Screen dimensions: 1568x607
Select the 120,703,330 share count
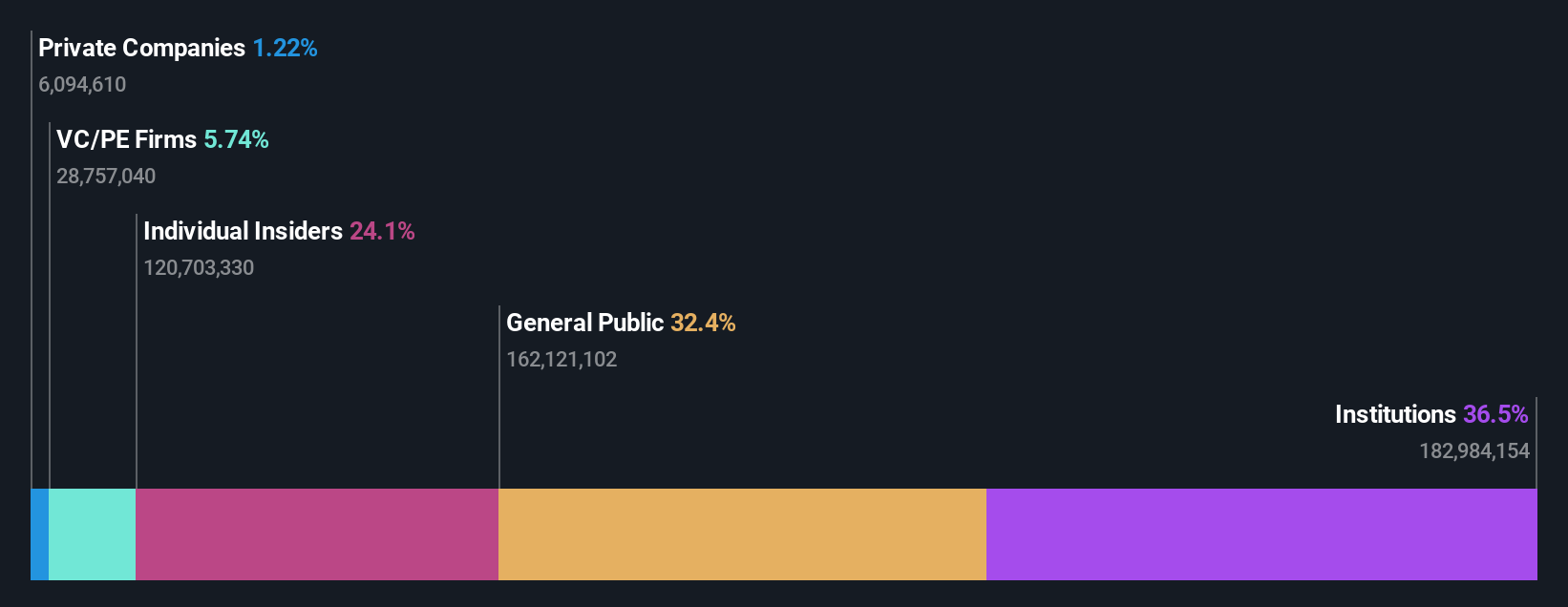(199, 267)
